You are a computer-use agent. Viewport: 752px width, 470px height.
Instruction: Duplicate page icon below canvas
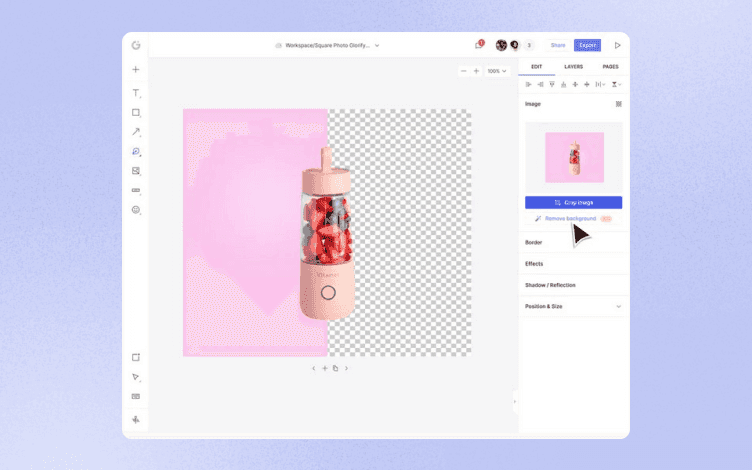pyautogui.click(x=335, y=368)
